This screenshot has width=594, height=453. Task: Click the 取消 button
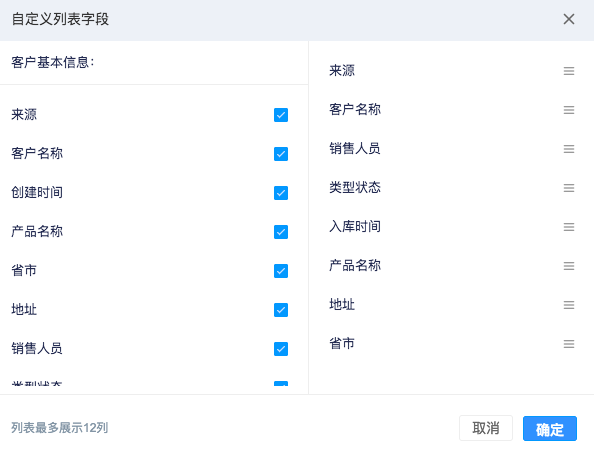tap(486, 428)
